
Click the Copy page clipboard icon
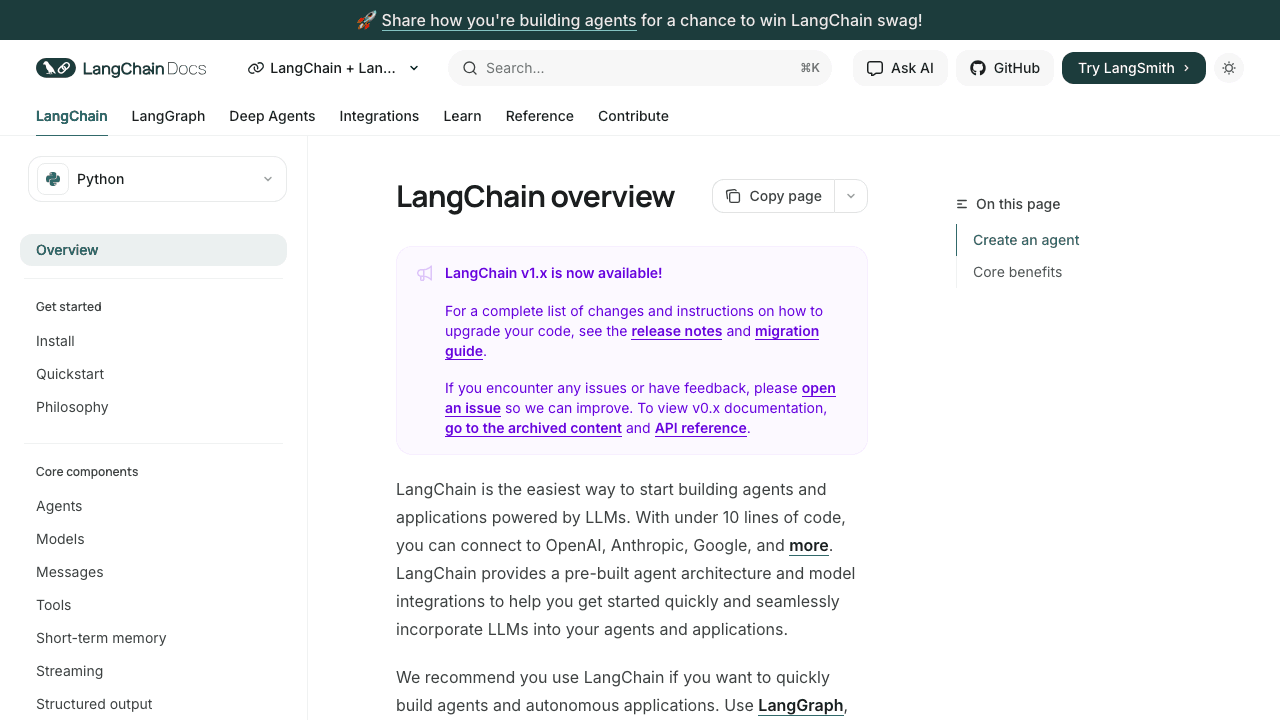pos(734,196)
